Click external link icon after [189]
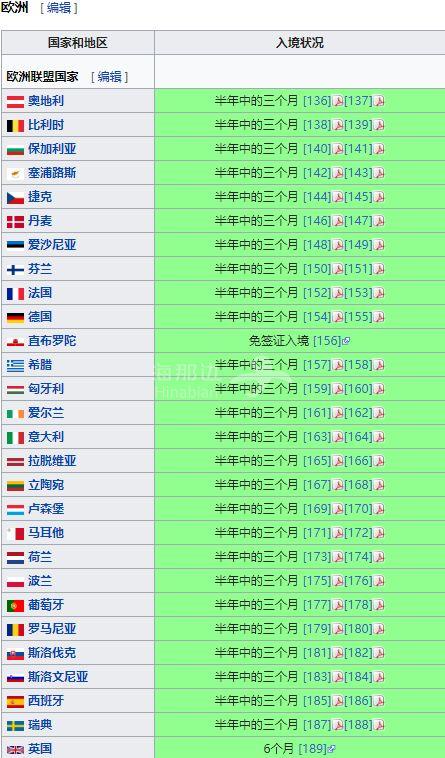The image size is (445, 758). click(x=331, y=749)
